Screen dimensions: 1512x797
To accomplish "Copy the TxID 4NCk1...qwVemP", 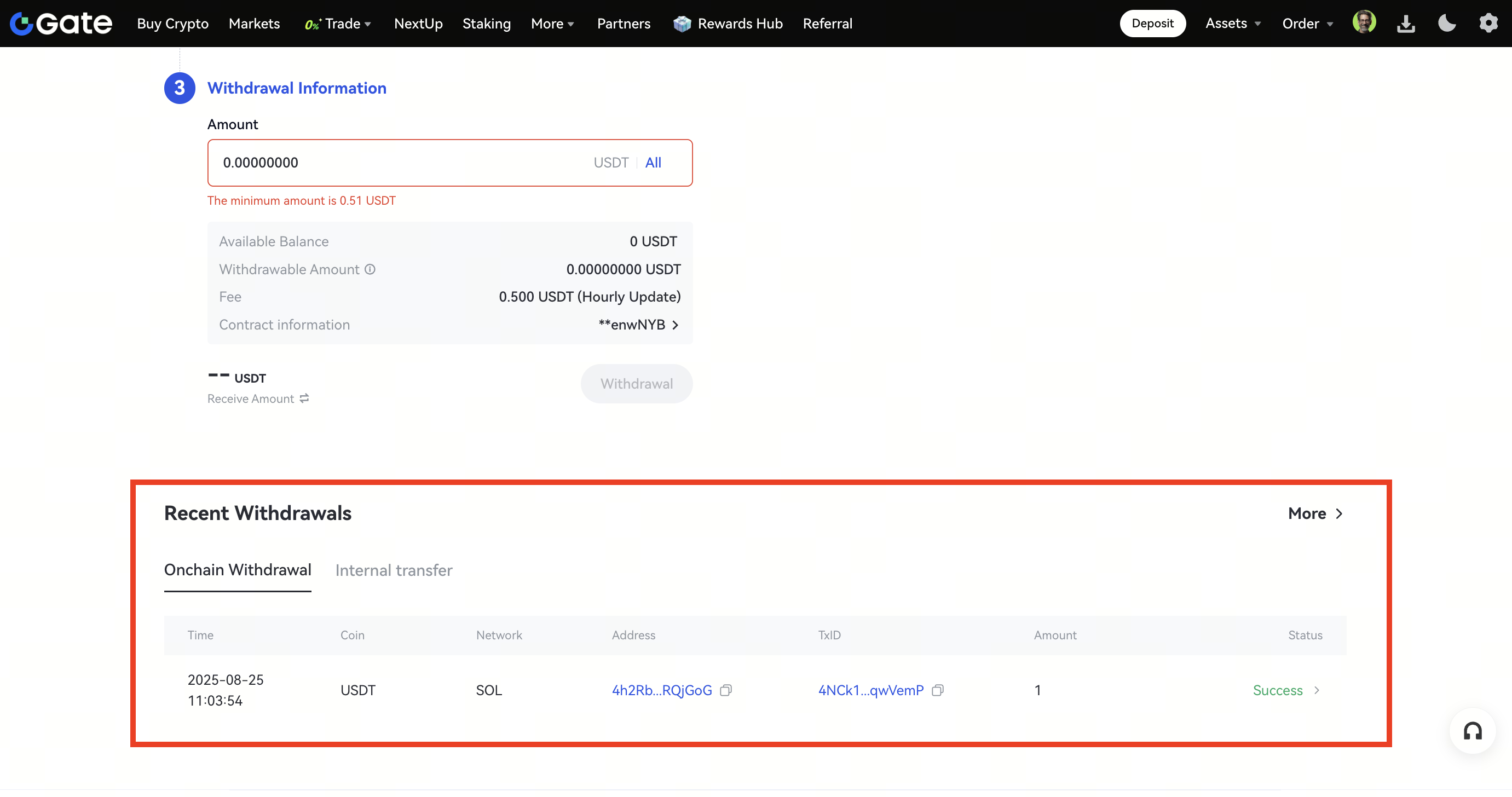I will tap(937, 690).
